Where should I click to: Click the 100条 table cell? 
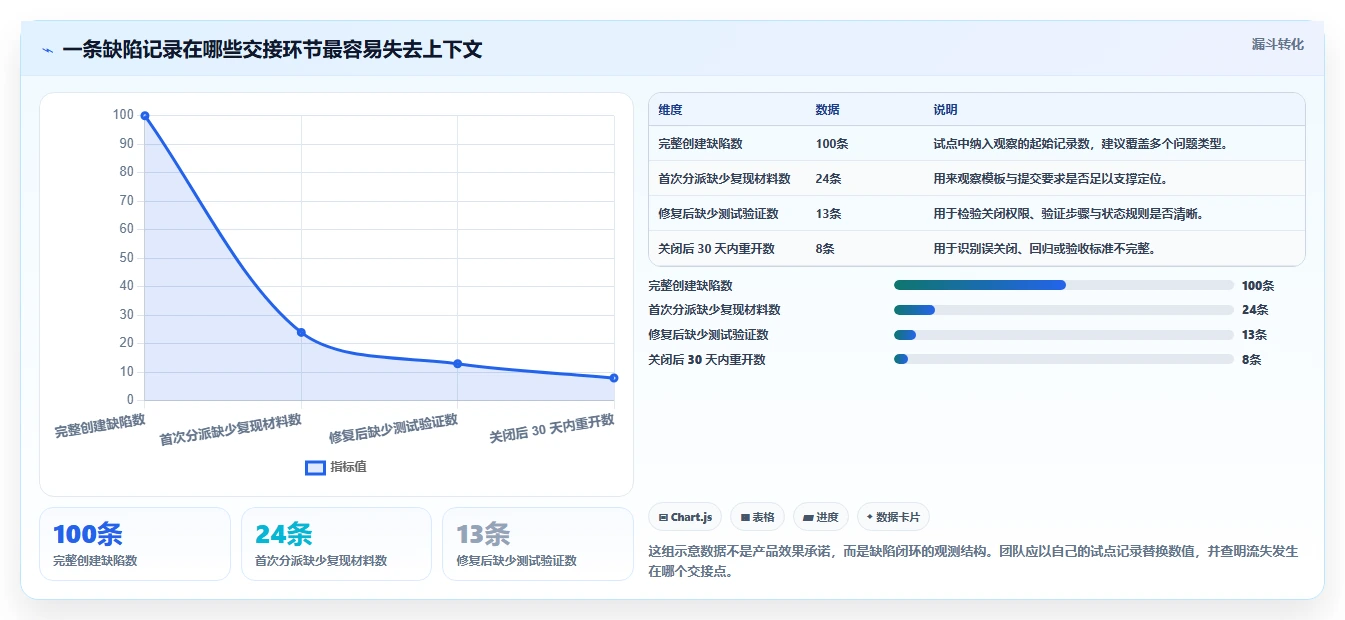(x=832, y=144)
